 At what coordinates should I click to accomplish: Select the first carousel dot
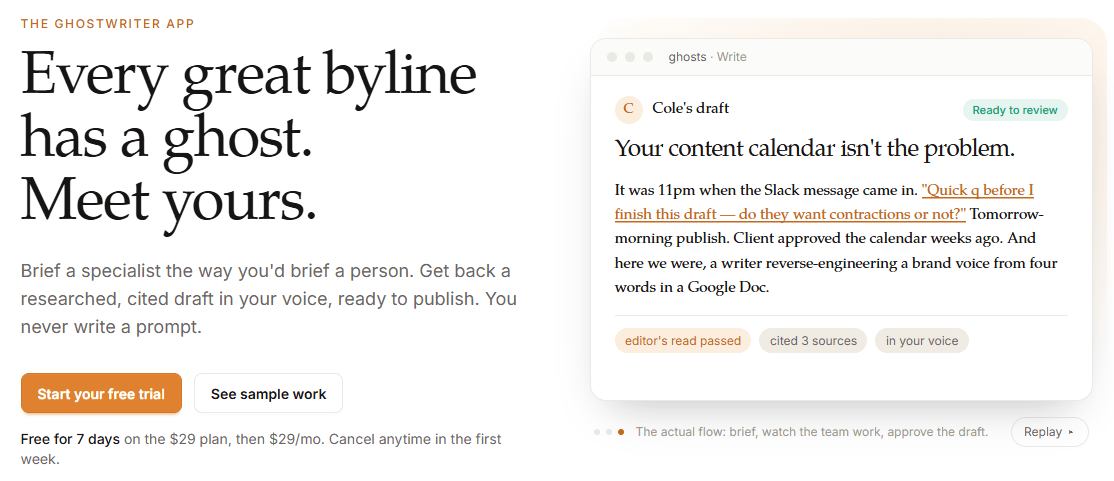pos(597,432)
